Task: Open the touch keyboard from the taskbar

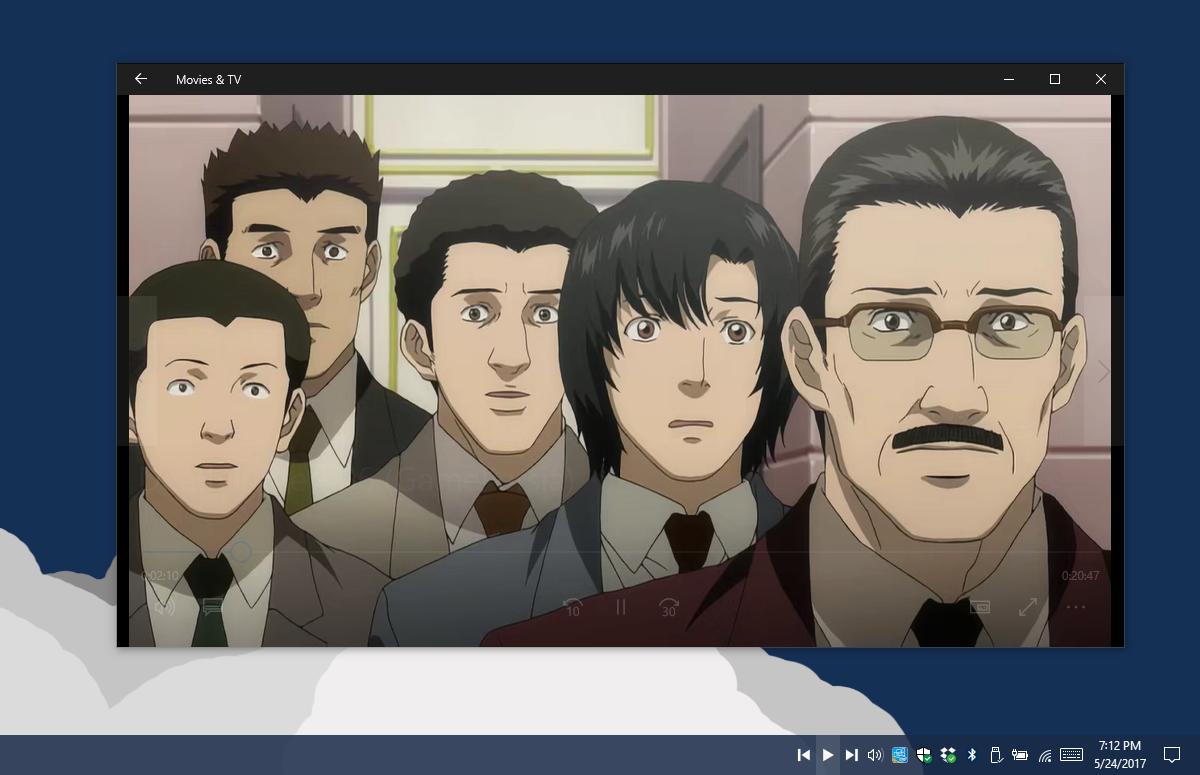Action: 1071,755
